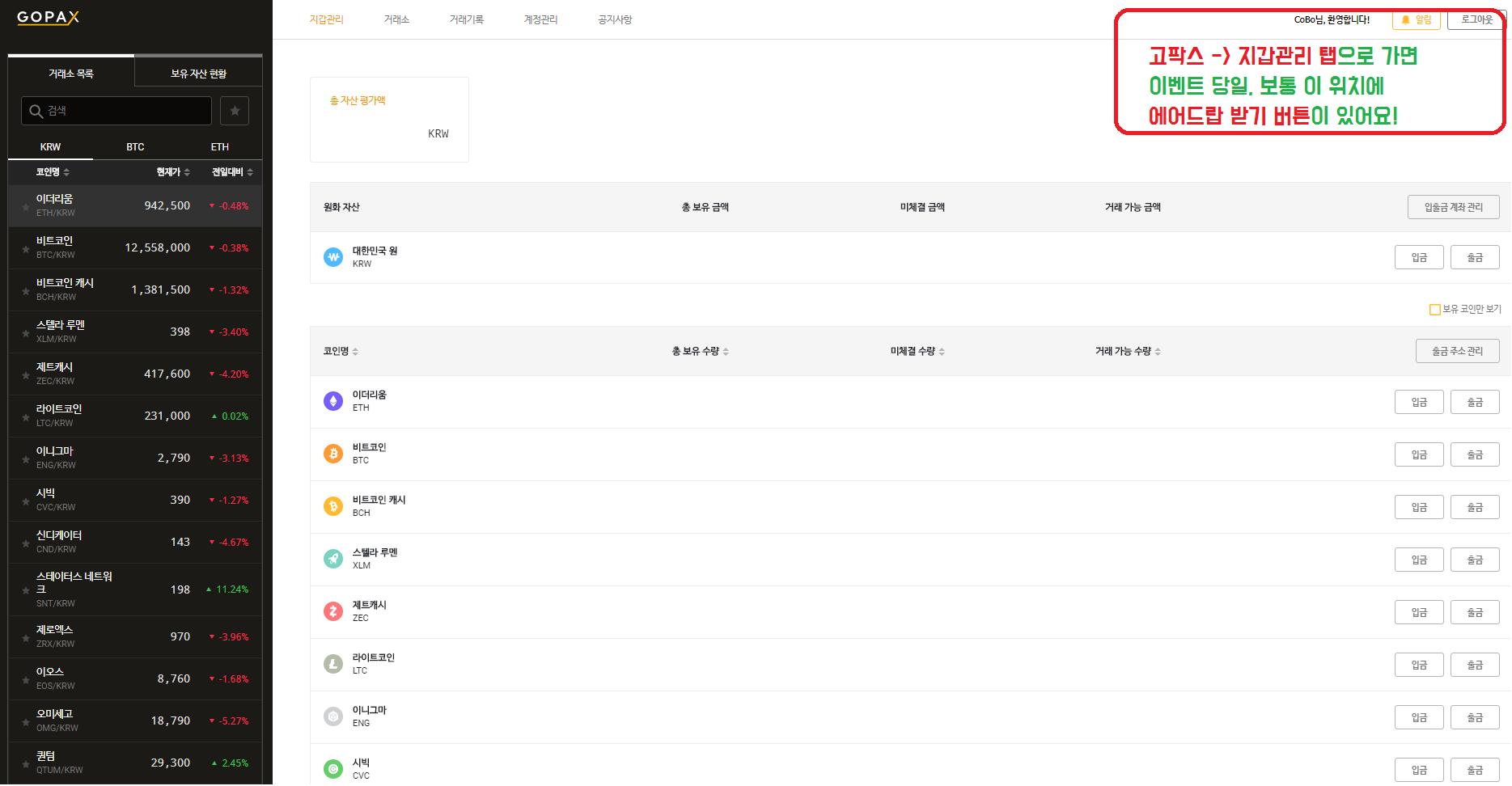Focus the 검색 coin search field
1512x786 pixels.
tap(116, 111)
